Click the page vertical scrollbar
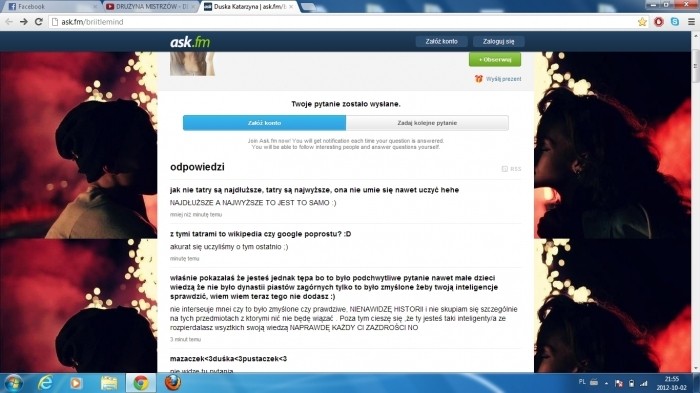 [695, 202]
